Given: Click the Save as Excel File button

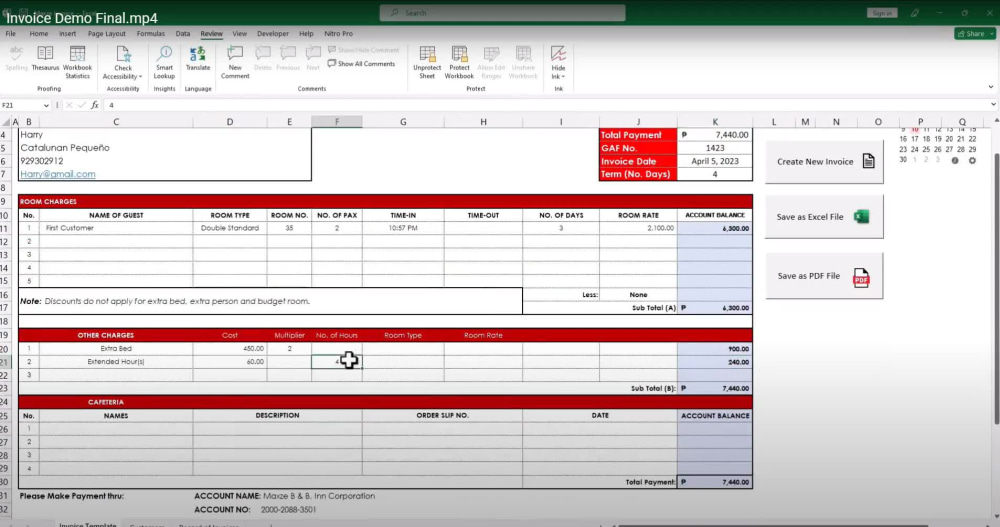Looking at the screenshot, I should tap(824, 217).
